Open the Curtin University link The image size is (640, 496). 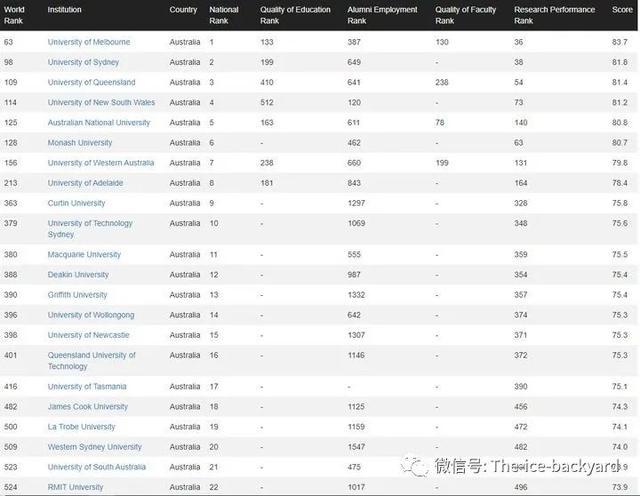76,203
